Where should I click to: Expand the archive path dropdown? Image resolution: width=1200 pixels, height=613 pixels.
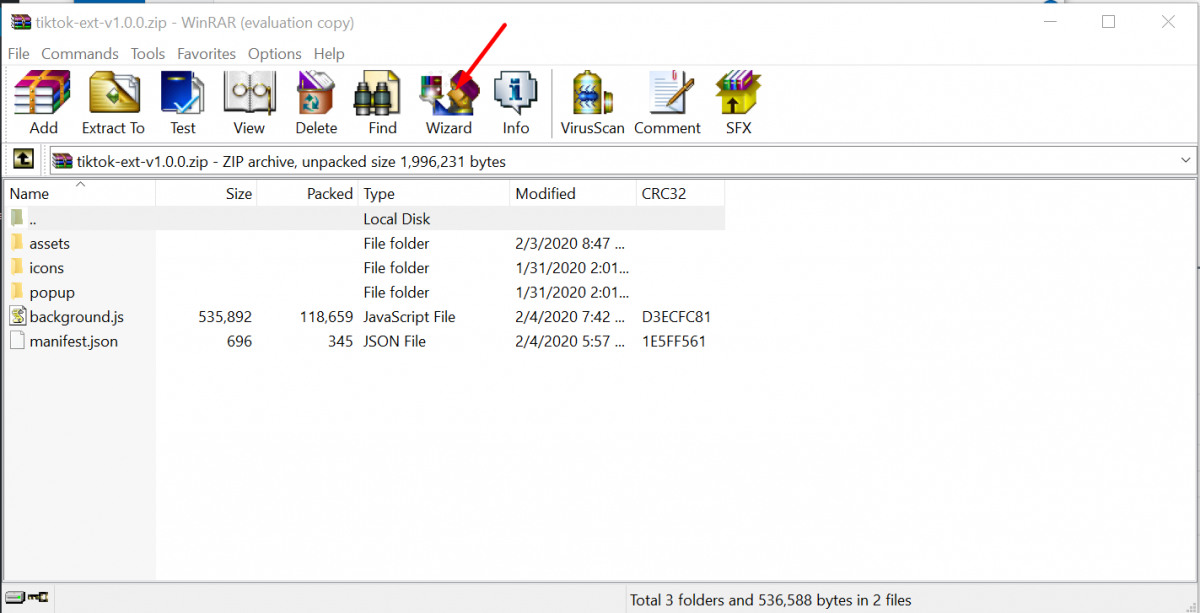tap(1186, 160)
